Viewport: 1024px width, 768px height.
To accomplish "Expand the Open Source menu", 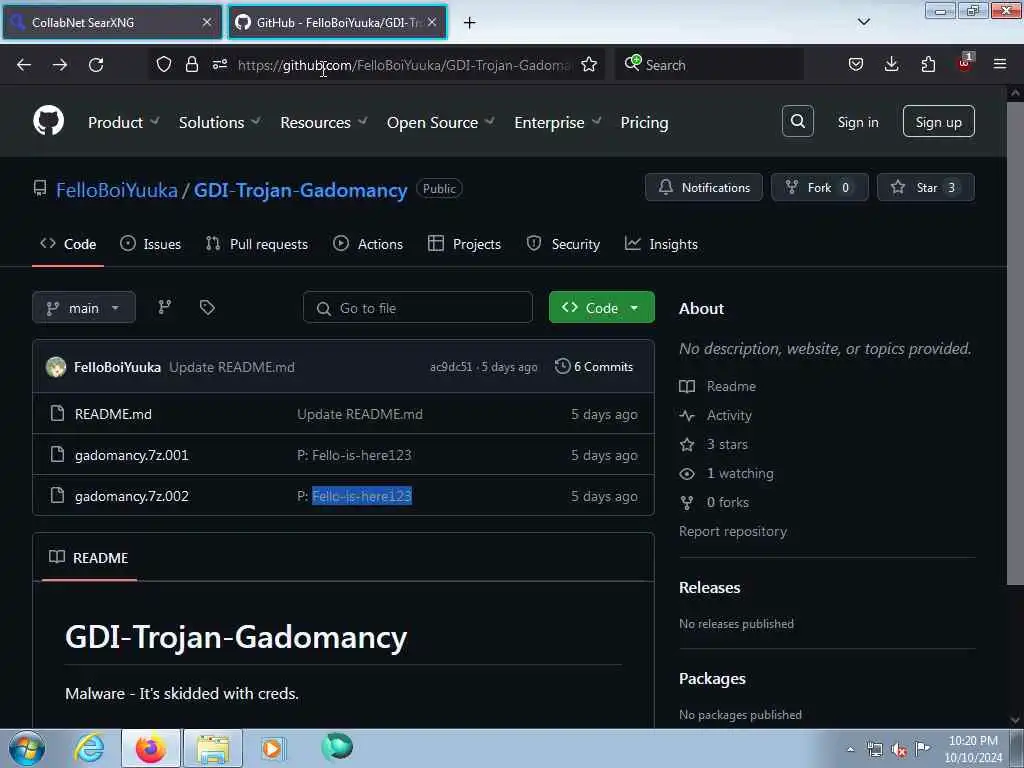I will [x=440, y=122].
